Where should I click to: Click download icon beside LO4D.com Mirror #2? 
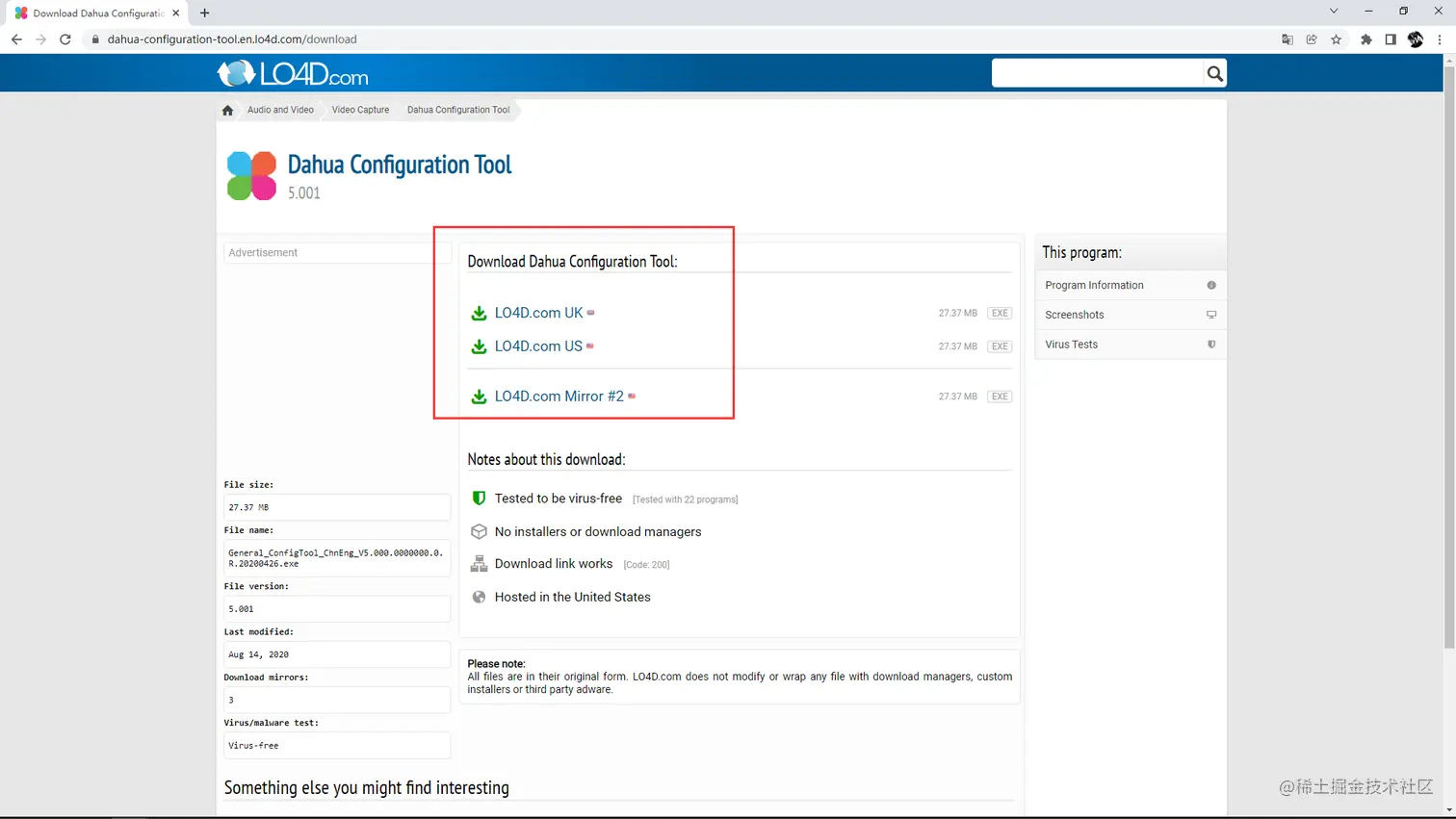[479, 397]
